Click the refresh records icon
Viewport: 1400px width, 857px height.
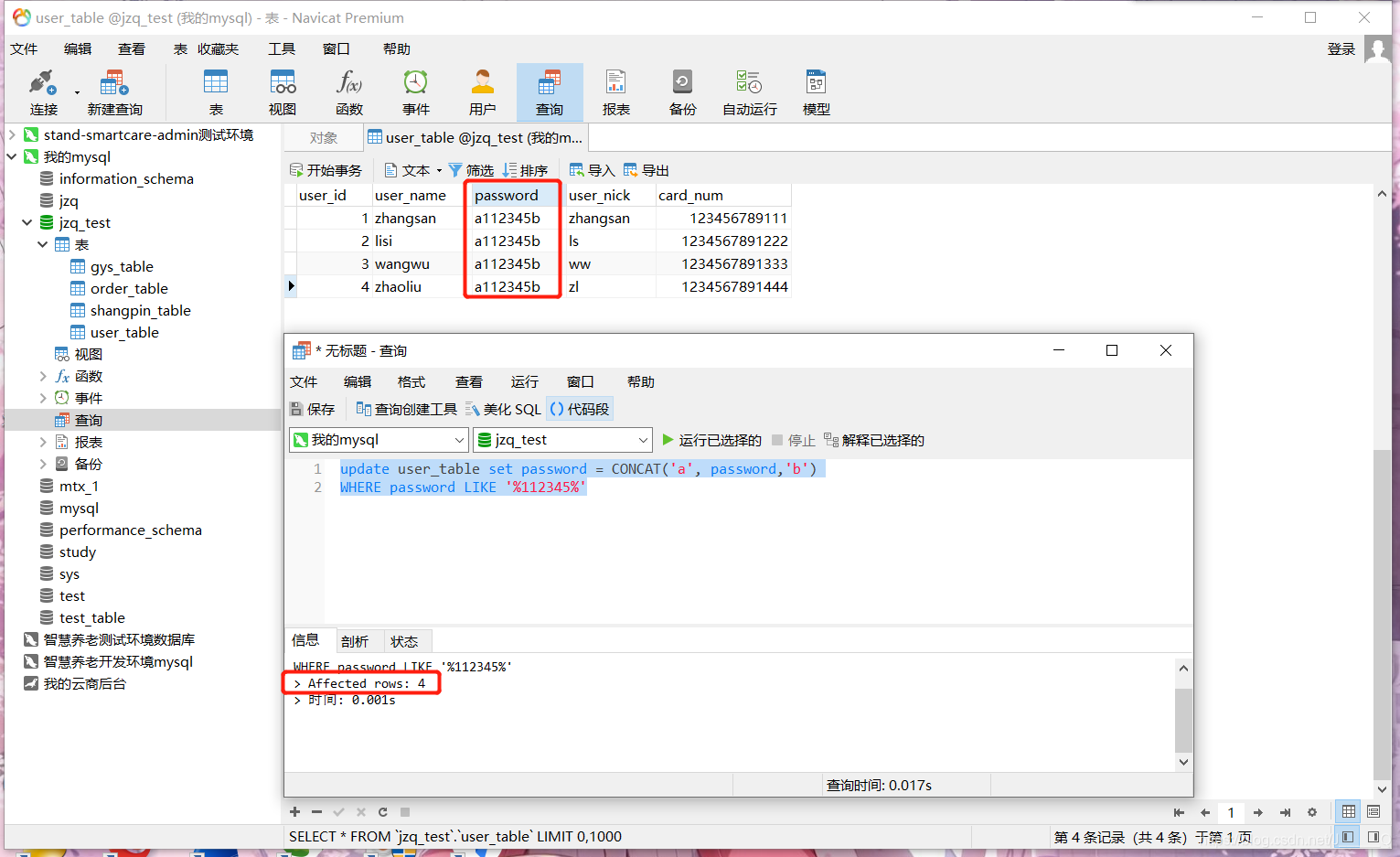pyautogui.click(x=382, y=811)
